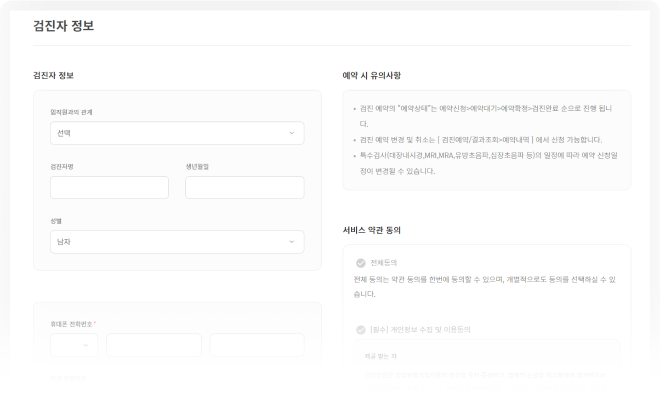Open the 휴대폰 전화번호 prefix dropdown

(x=74, y=345)
